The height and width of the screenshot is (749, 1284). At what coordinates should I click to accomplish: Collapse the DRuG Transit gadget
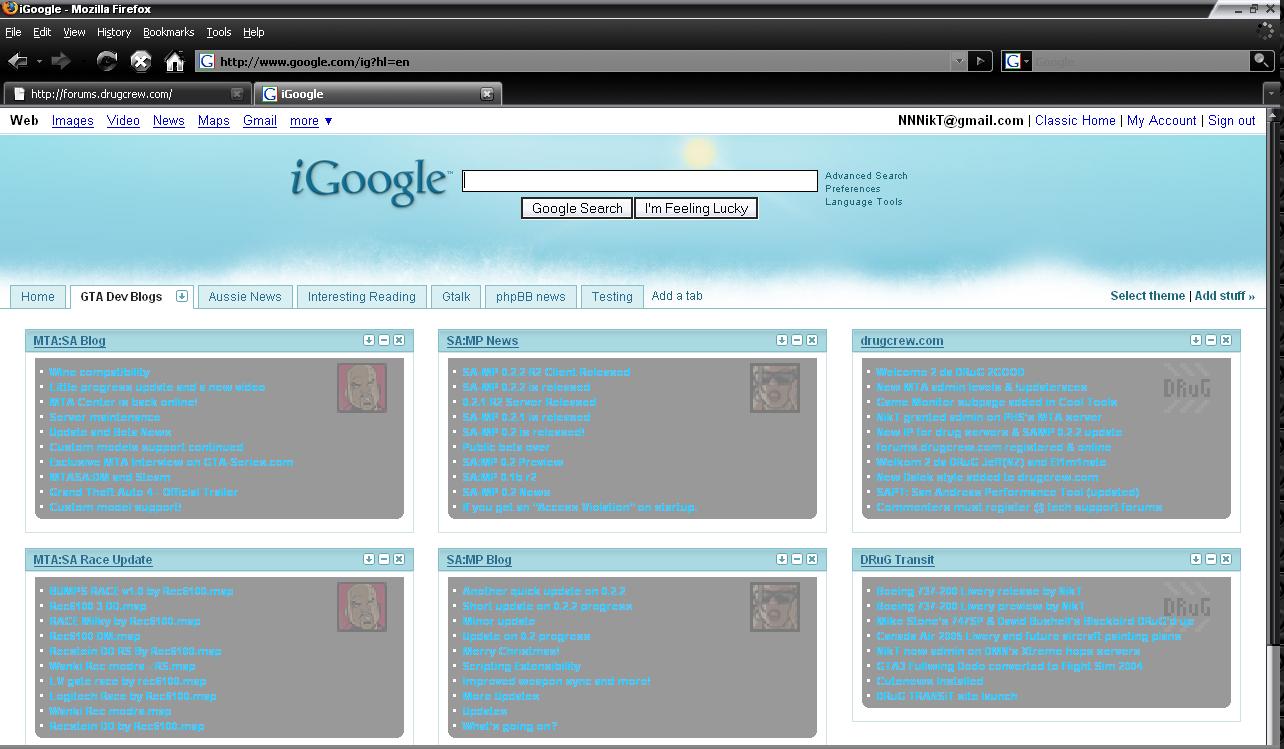[1211, 559]
